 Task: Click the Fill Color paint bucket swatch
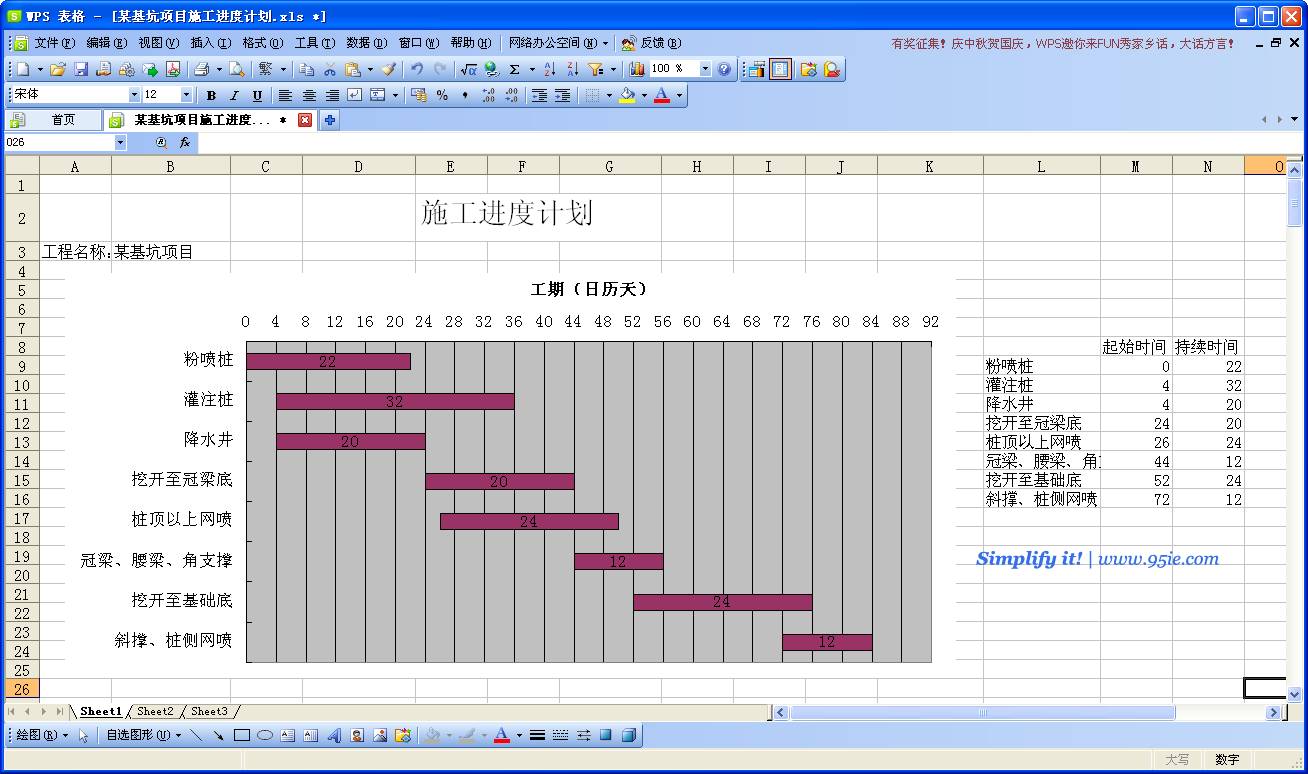pyautogui.click(x=627, y=95)
